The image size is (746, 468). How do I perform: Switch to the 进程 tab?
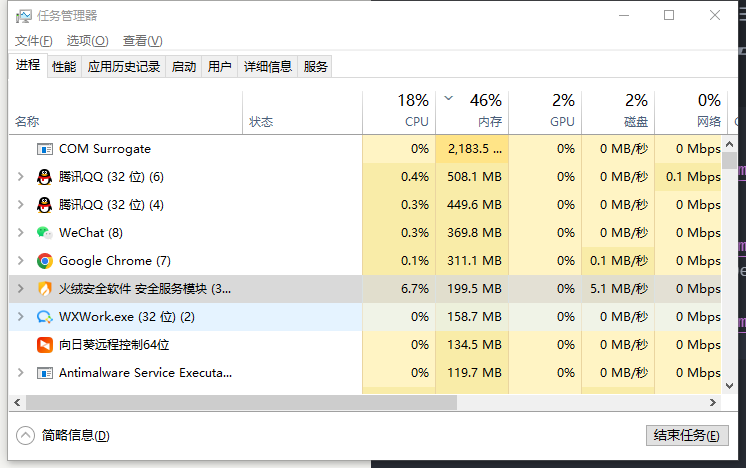(x=28, y=65)
